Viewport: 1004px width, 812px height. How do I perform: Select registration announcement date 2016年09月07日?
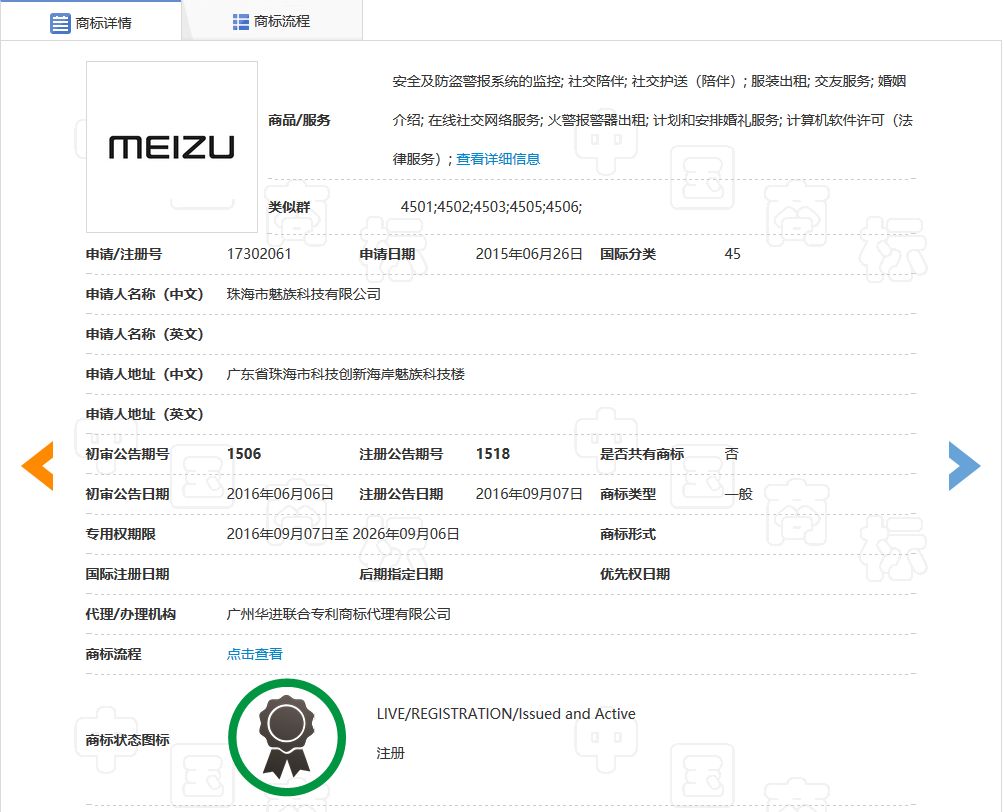tap(529, 494)
